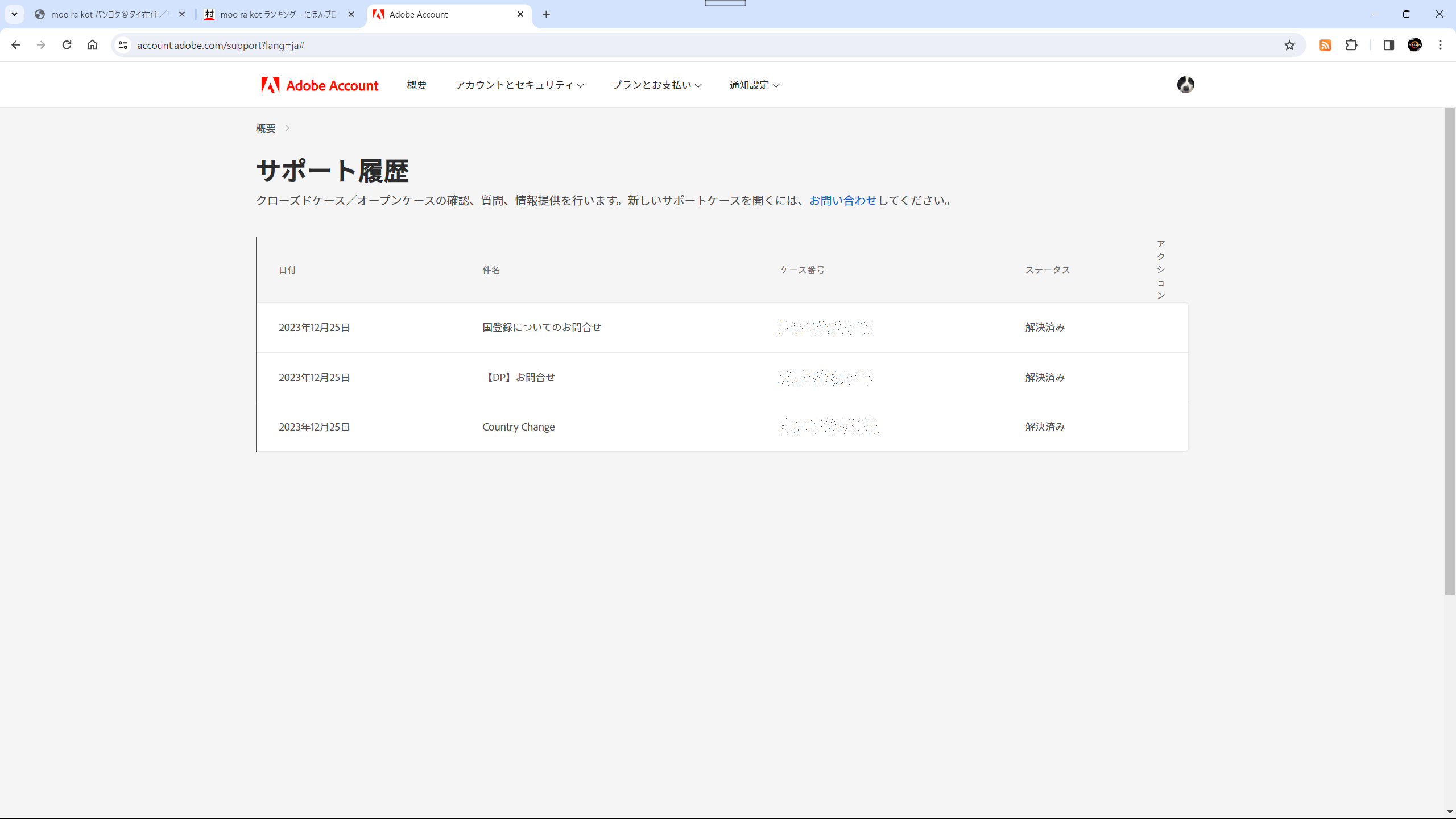Click the Adobe Account logo
The image size is (1456, 819).
[x=320, y=85]
